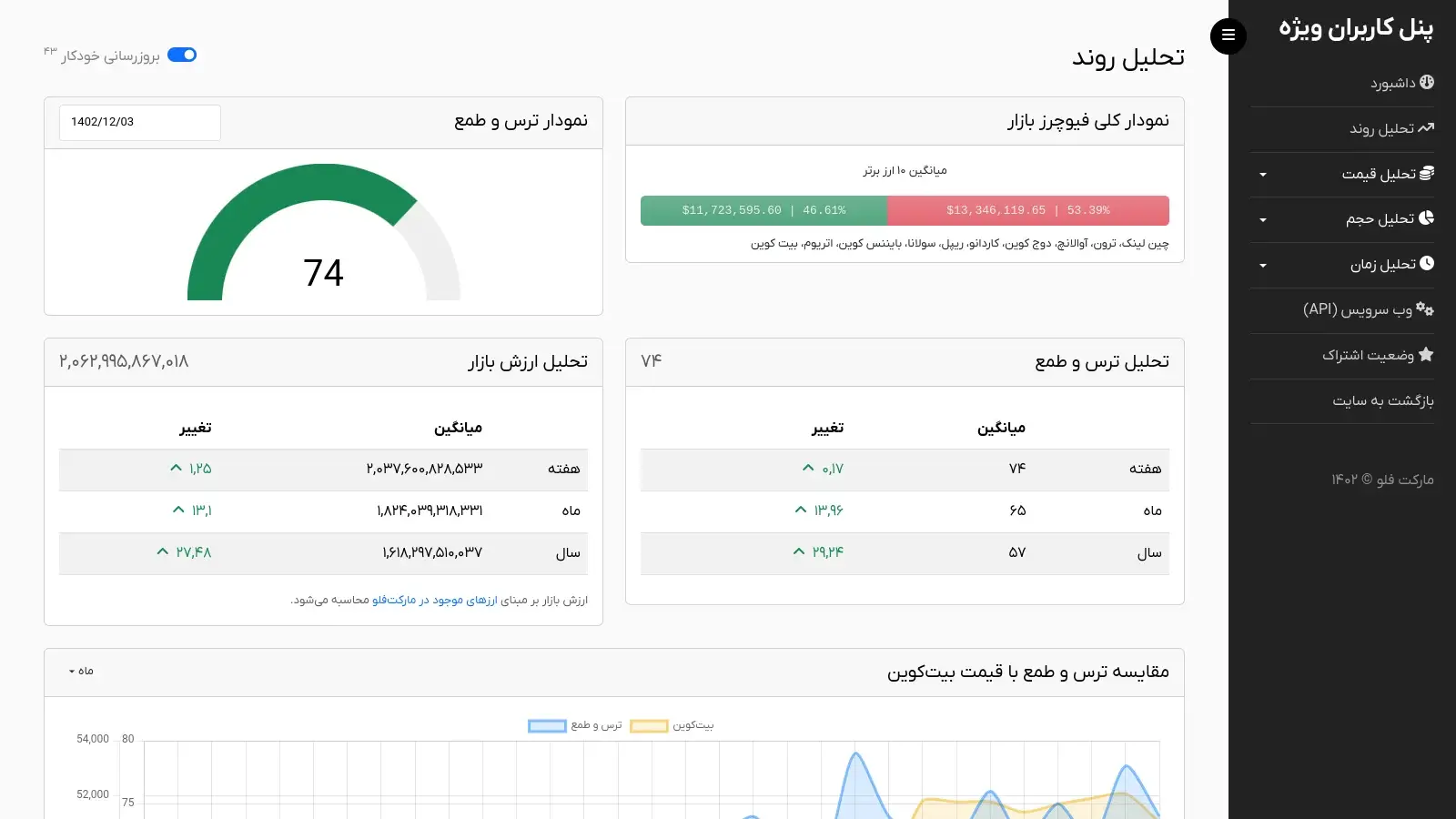The image size is (1456, 819).
Task: Follow the ارزهای موجود در مارکت‌فلو link
Action: (x=435, y=601)
